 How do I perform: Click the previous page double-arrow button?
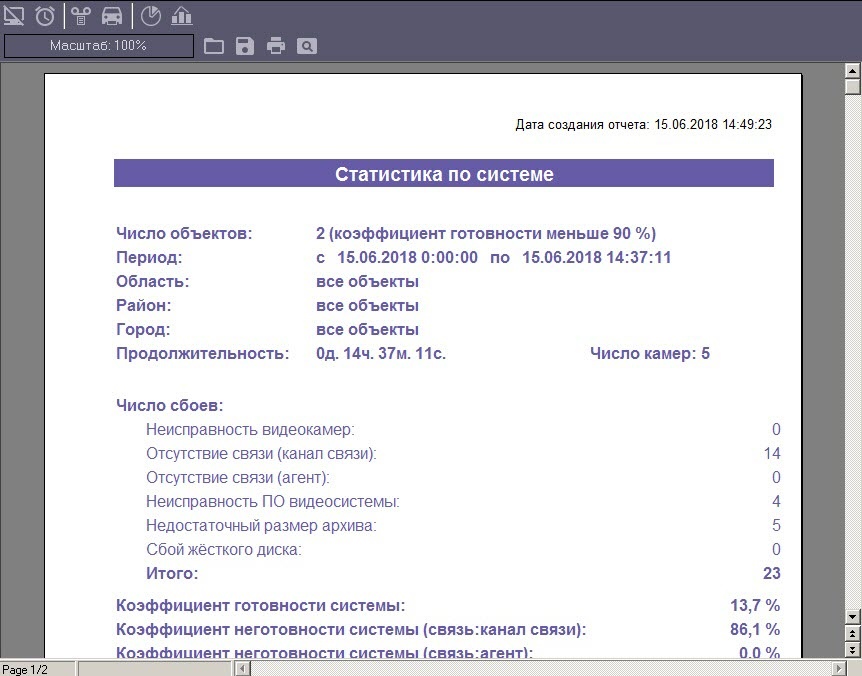[853, 634]
